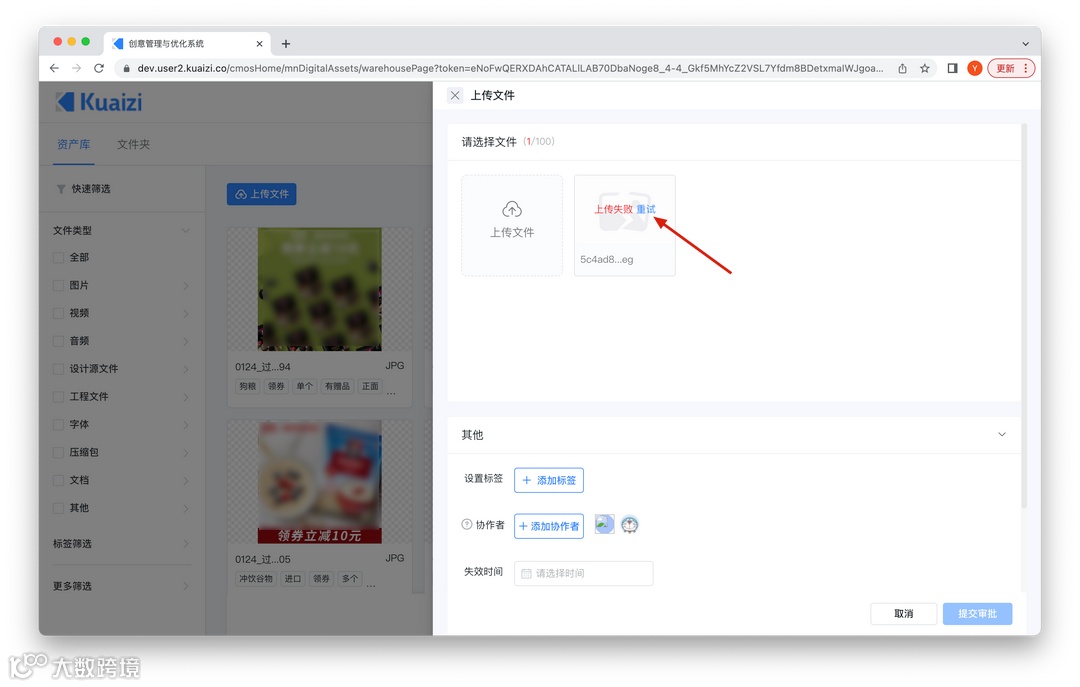Close the 上传文件 dialog with the X icon
Viewport: 1080px width, 687px height.
pyautogui.click(x=455, y=95)
